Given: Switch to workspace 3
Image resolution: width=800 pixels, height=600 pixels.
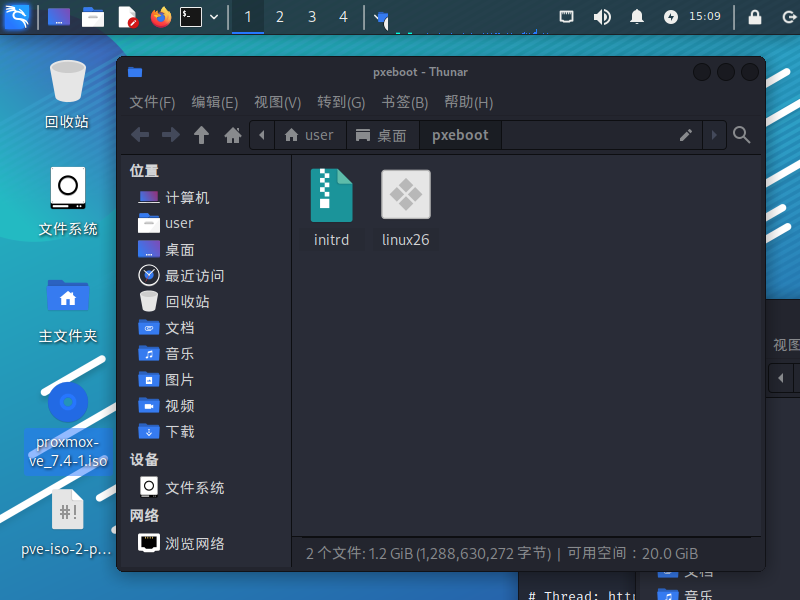Looking at the screenshot, I should tap(312, 17).
